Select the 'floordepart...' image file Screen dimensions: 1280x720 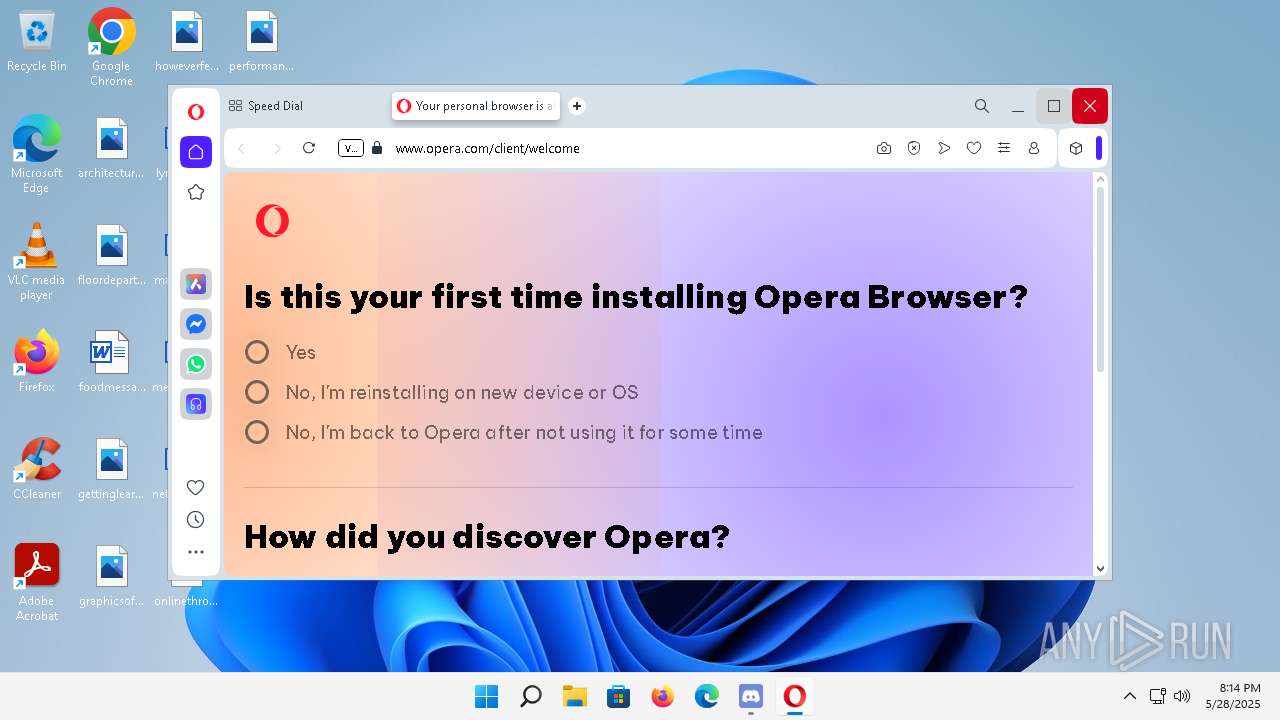(111, 255)
